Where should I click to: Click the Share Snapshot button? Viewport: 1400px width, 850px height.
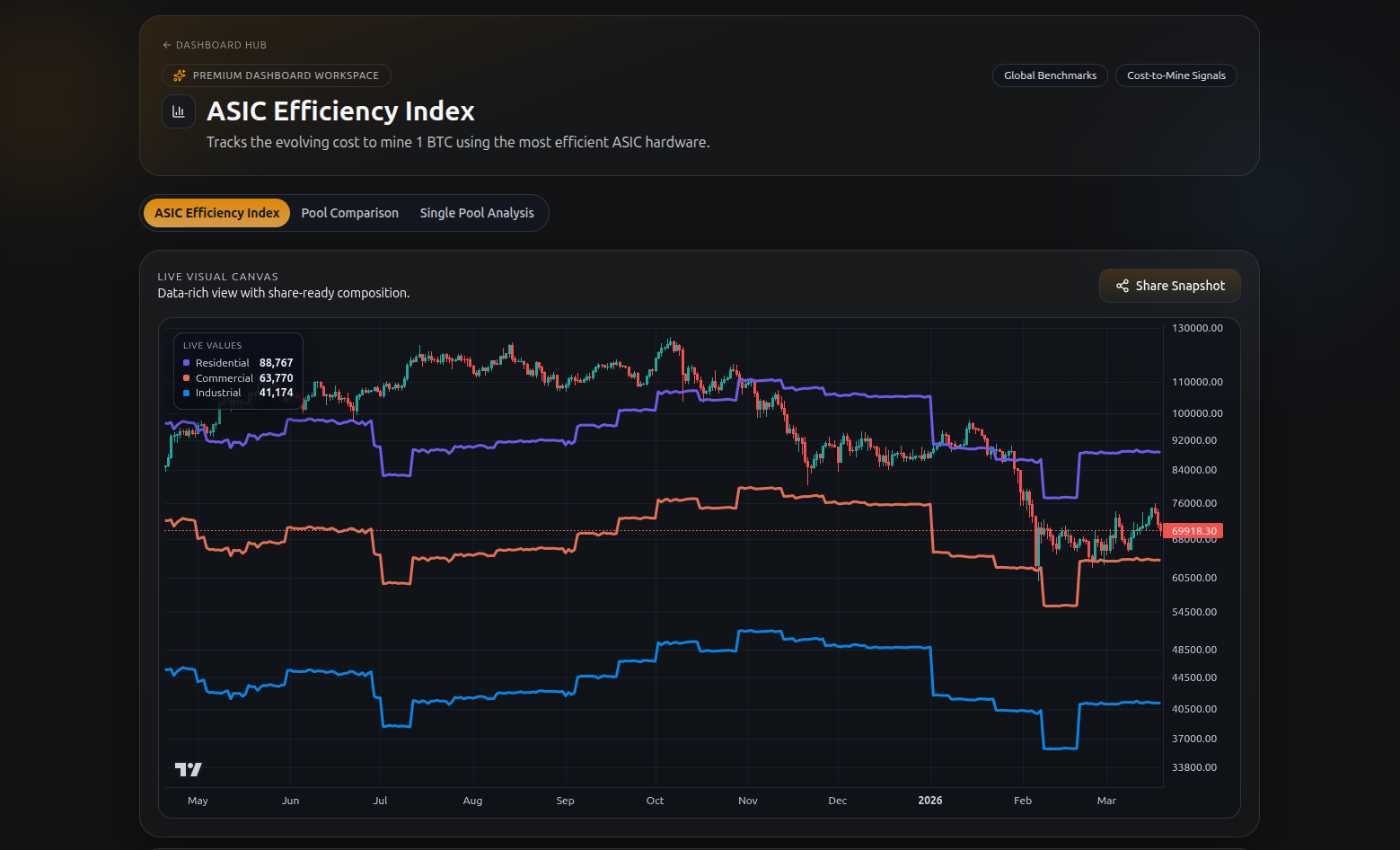point(1169,286)
